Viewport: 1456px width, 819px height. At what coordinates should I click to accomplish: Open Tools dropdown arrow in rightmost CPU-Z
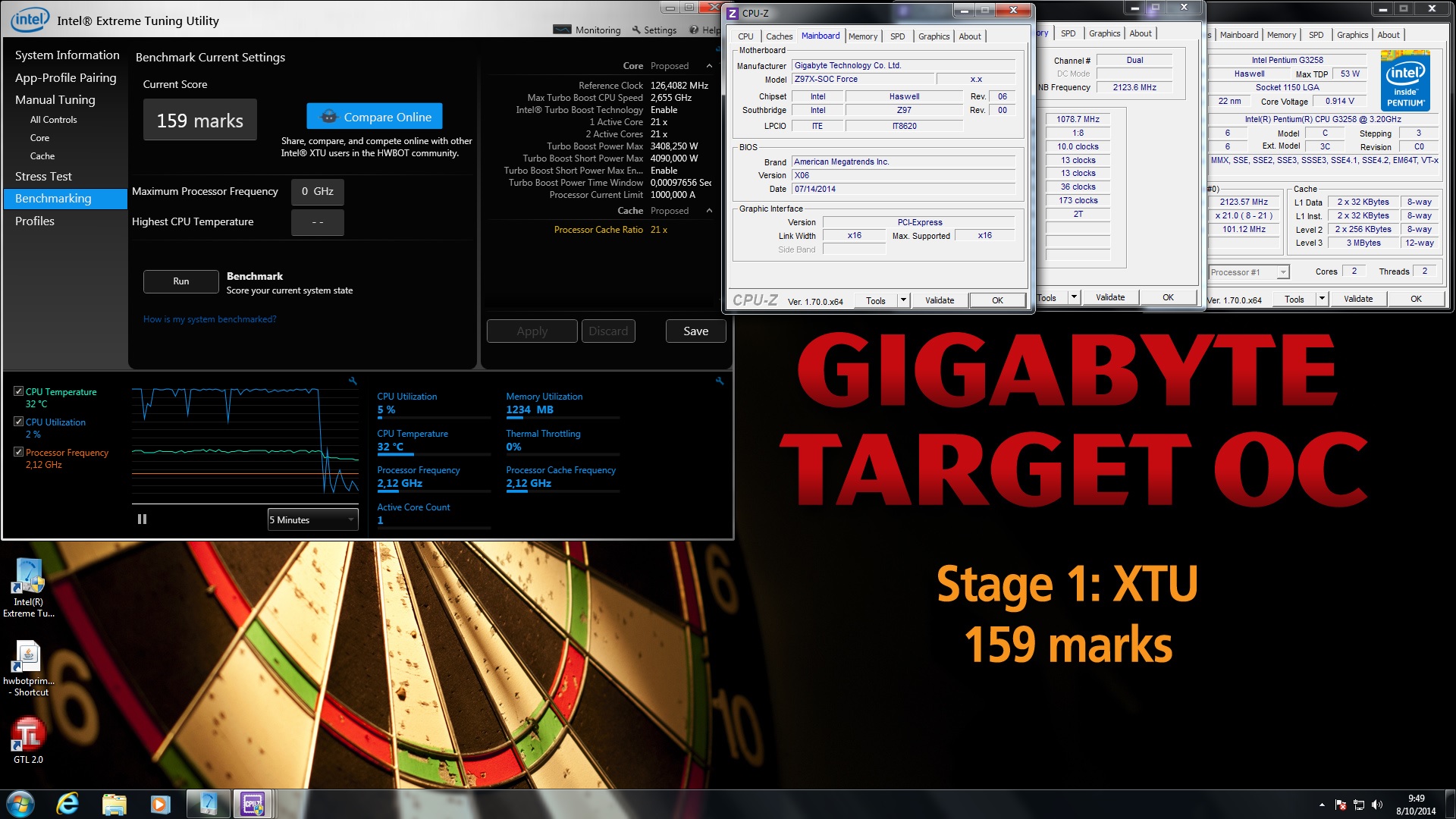tap(1322, 299)
